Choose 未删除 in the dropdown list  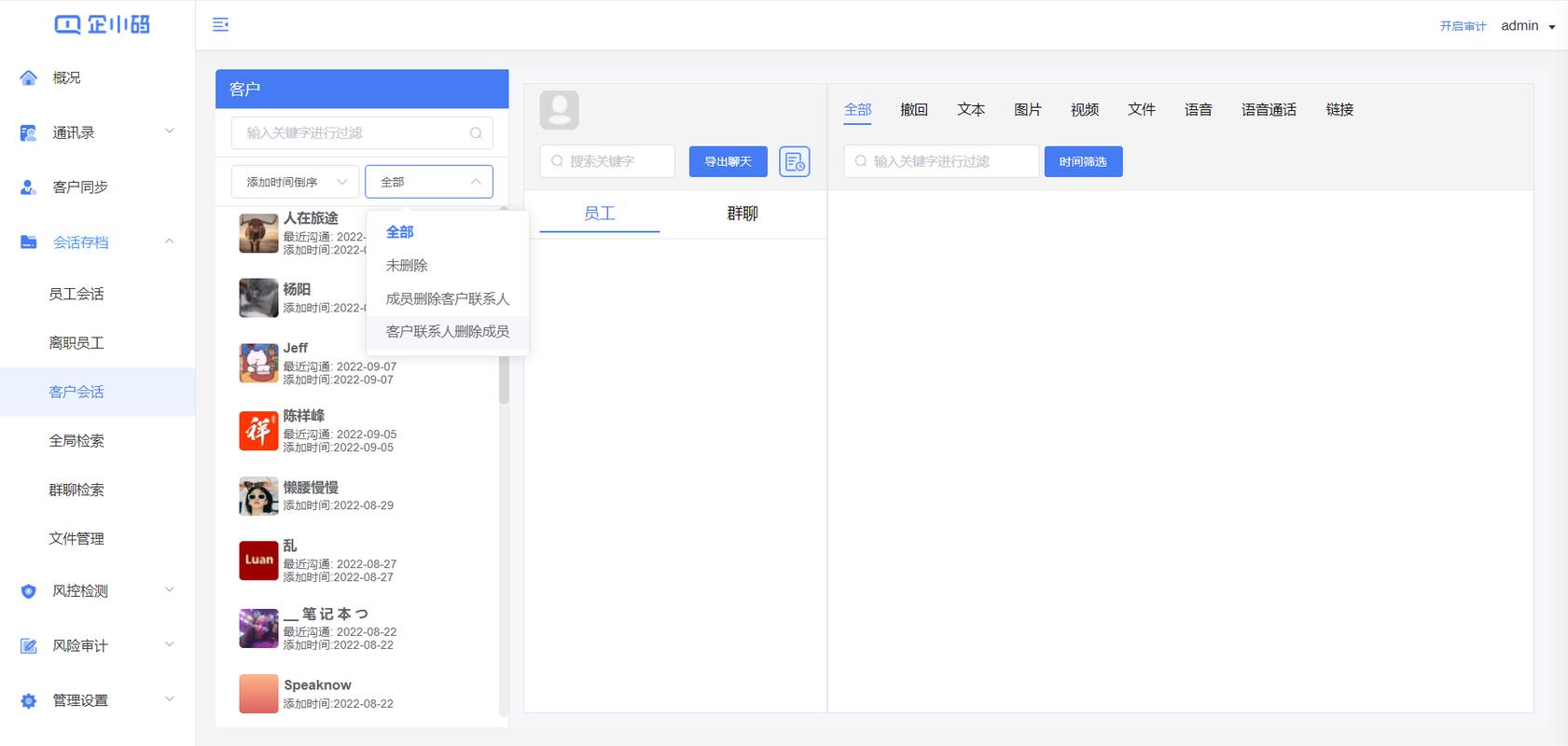click(448, 266)
